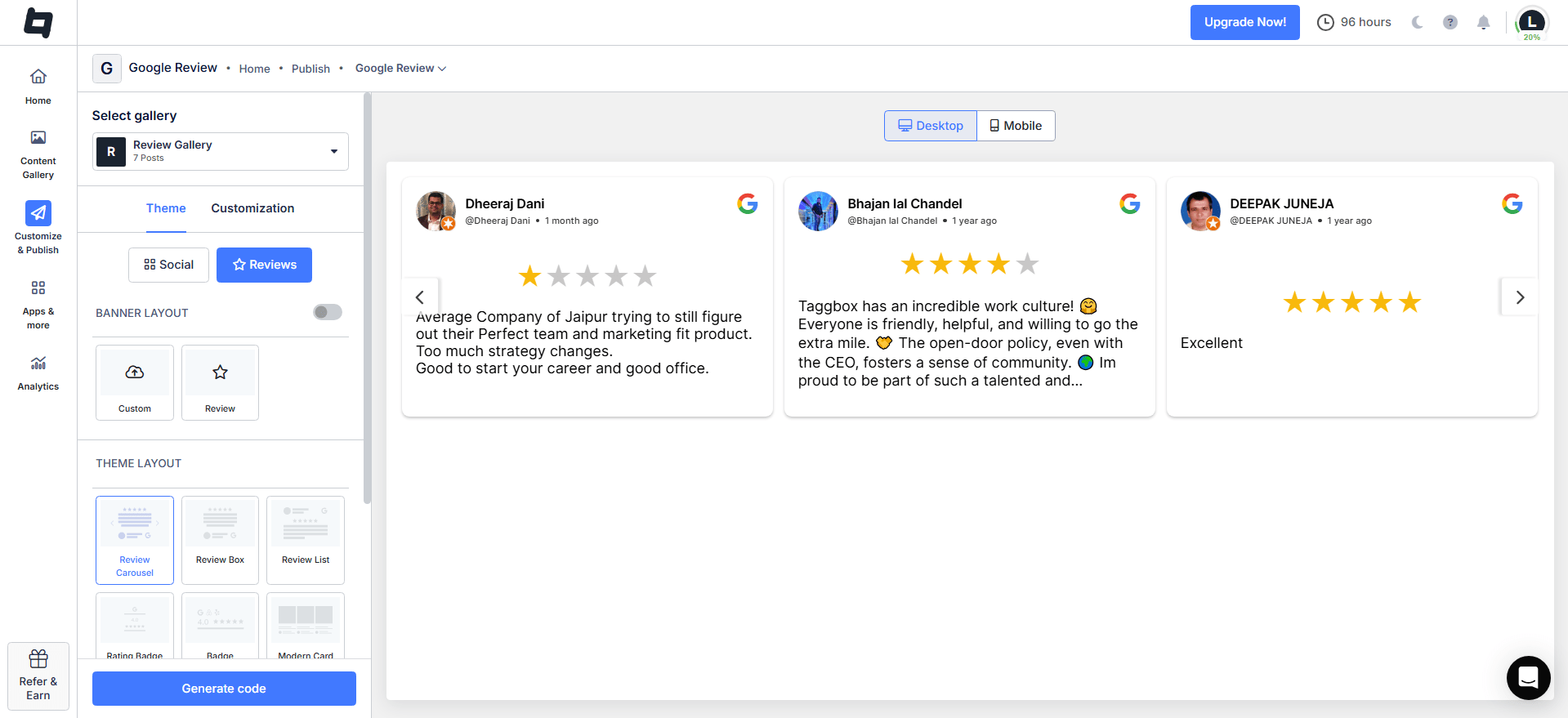1568x718 pixels.
Task: Go to Publish breadcrumb link
Action: pos(310,69)
